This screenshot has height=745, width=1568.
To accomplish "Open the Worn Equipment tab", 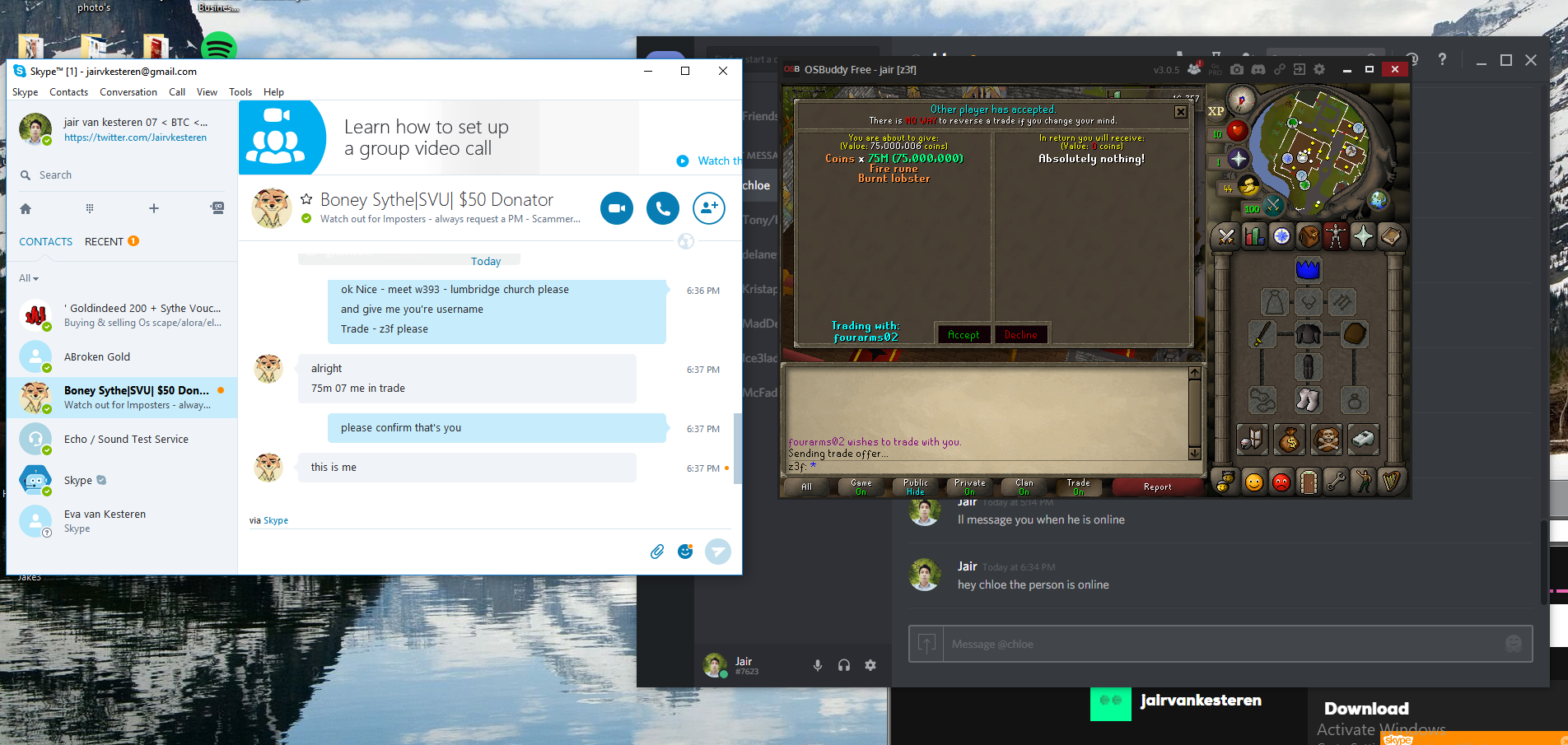I will pos(1336,237).
